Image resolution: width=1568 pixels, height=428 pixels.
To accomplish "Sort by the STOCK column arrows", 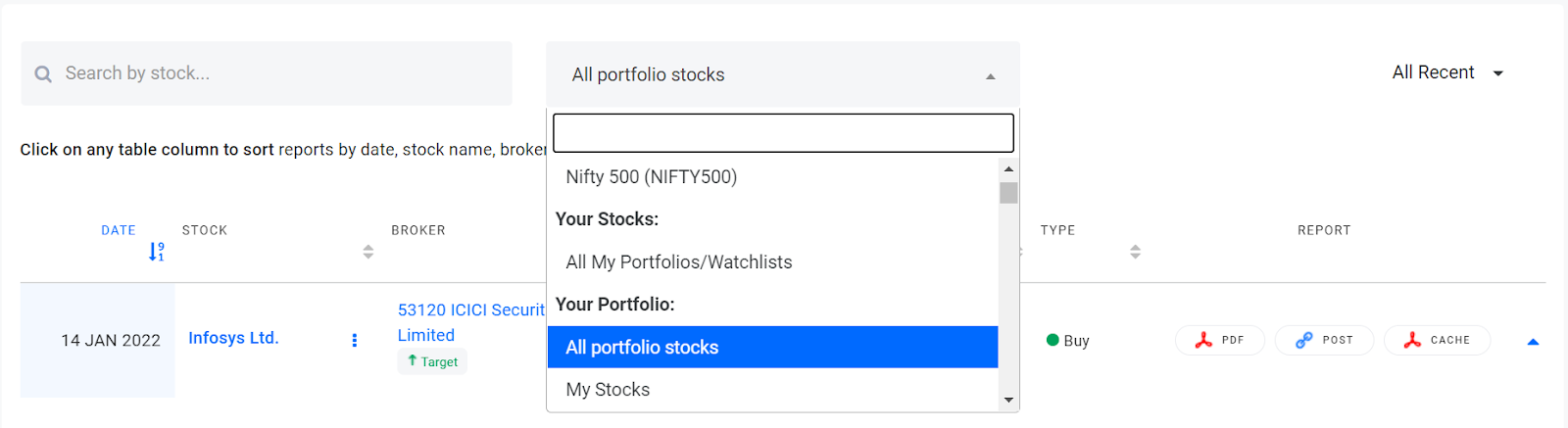I will (368, 252).
